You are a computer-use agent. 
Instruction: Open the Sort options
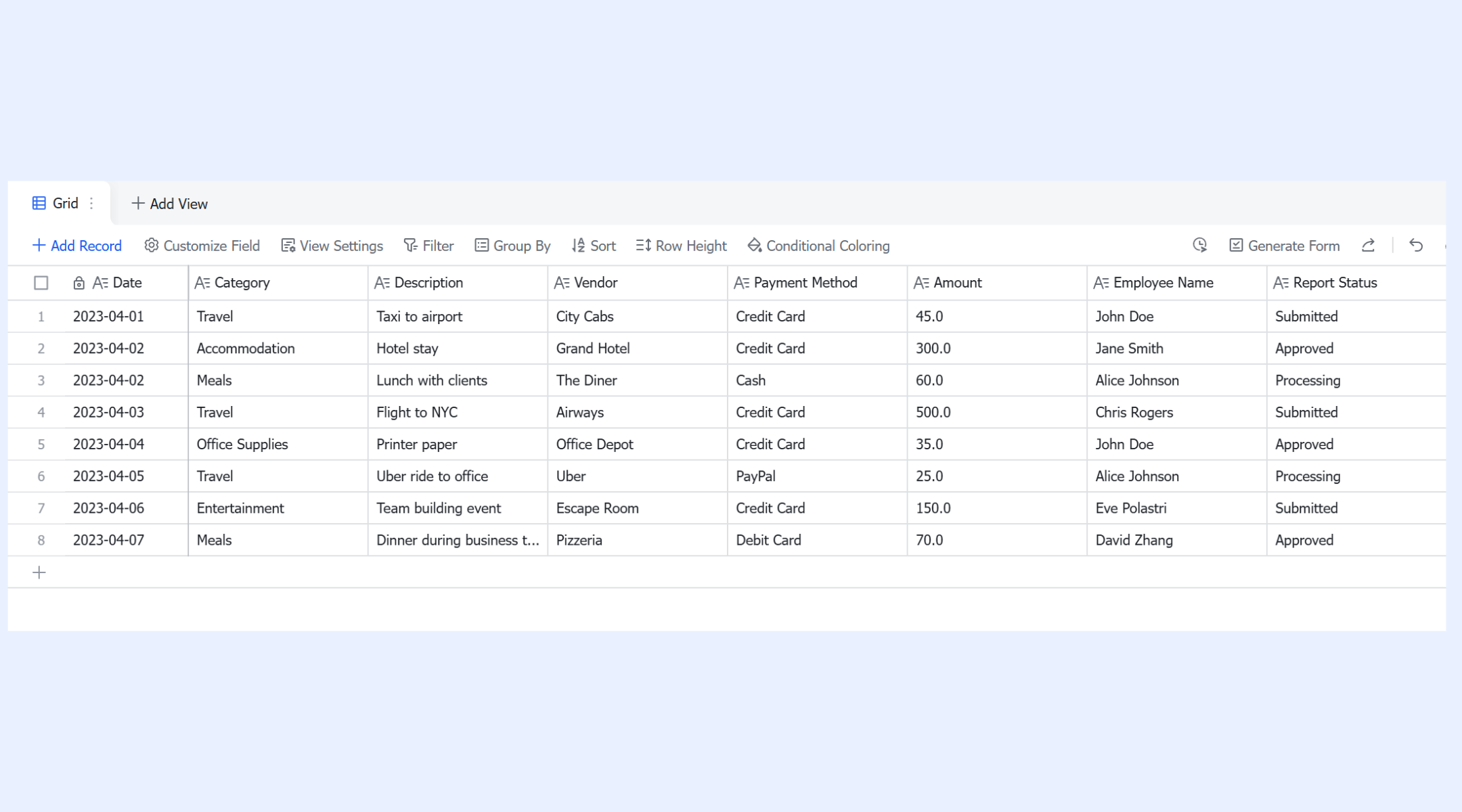pyautogui.click(x=594, y=246)
